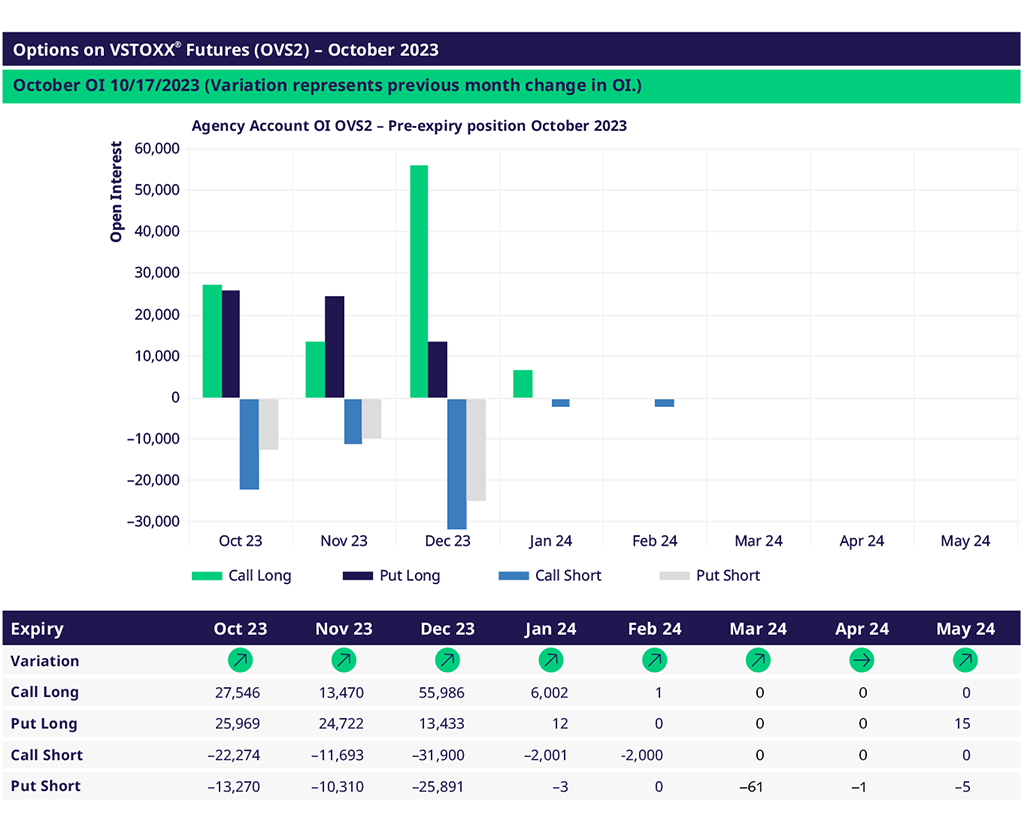
Task: Click the Put Short row label
Action: point(46,786)
